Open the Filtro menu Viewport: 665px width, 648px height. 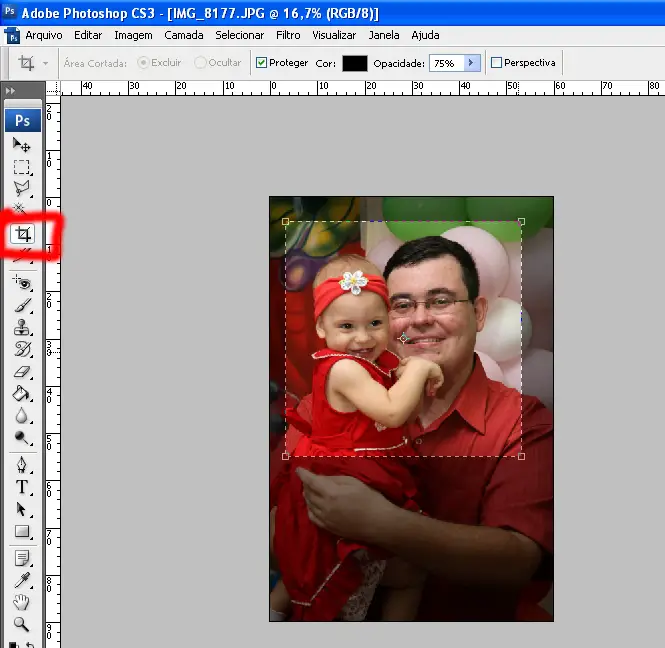pos(288,35)
